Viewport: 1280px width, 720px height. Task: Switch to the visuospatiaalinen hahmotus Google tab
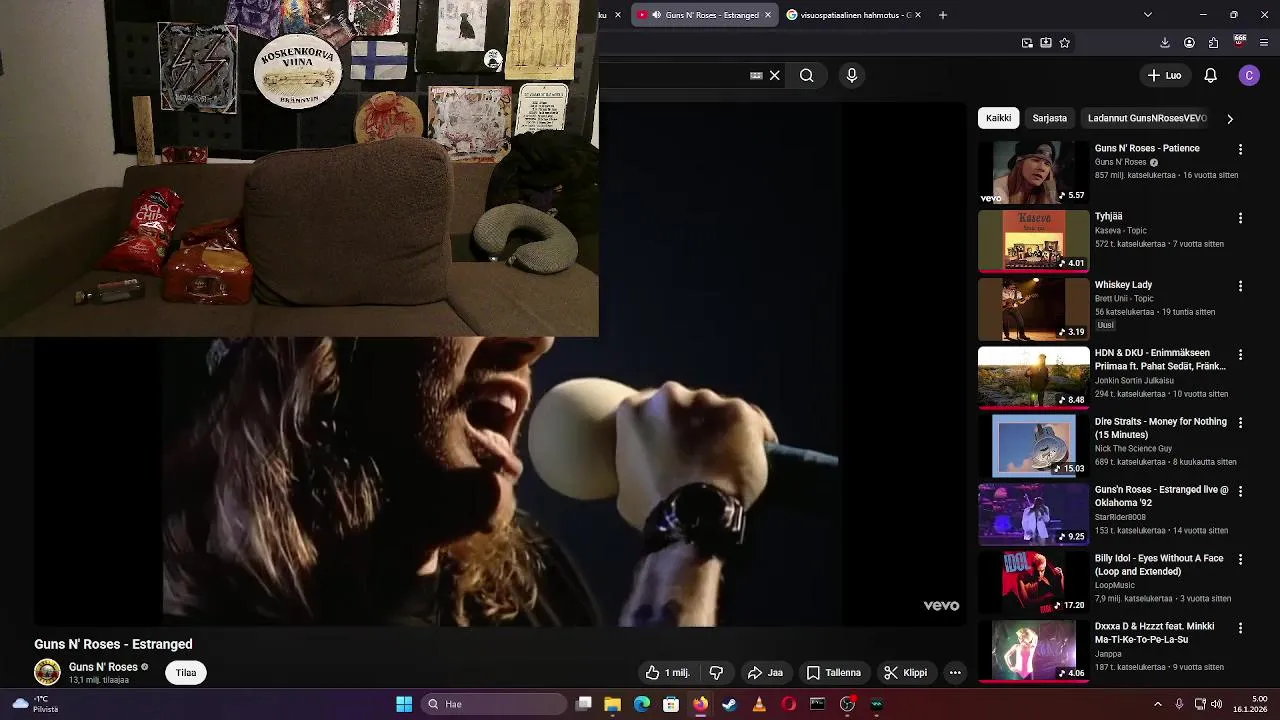click(x=855, y=15)
